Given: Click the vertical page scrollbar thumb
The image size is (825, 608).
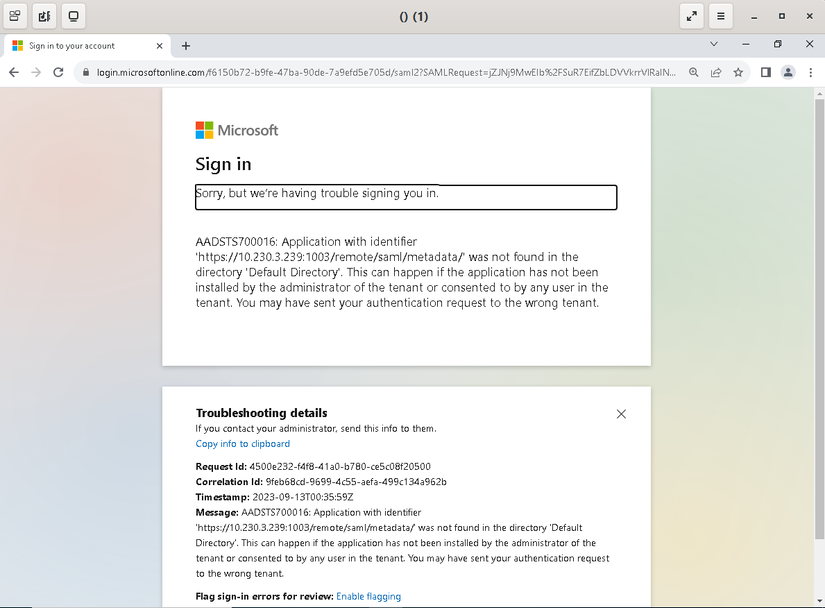Looking at the screenshot, I should (819, 318).
